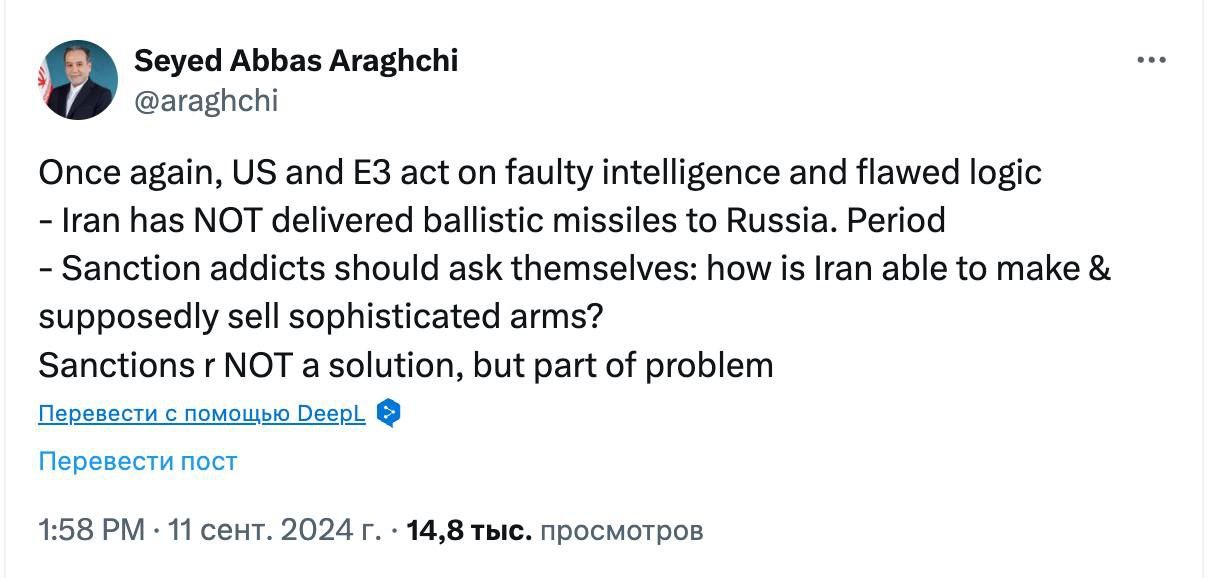This screenshot has width=1208, height=578.
Task: Click the "supposedly sell sophisticated arms?" line
Action: point(321,317)
